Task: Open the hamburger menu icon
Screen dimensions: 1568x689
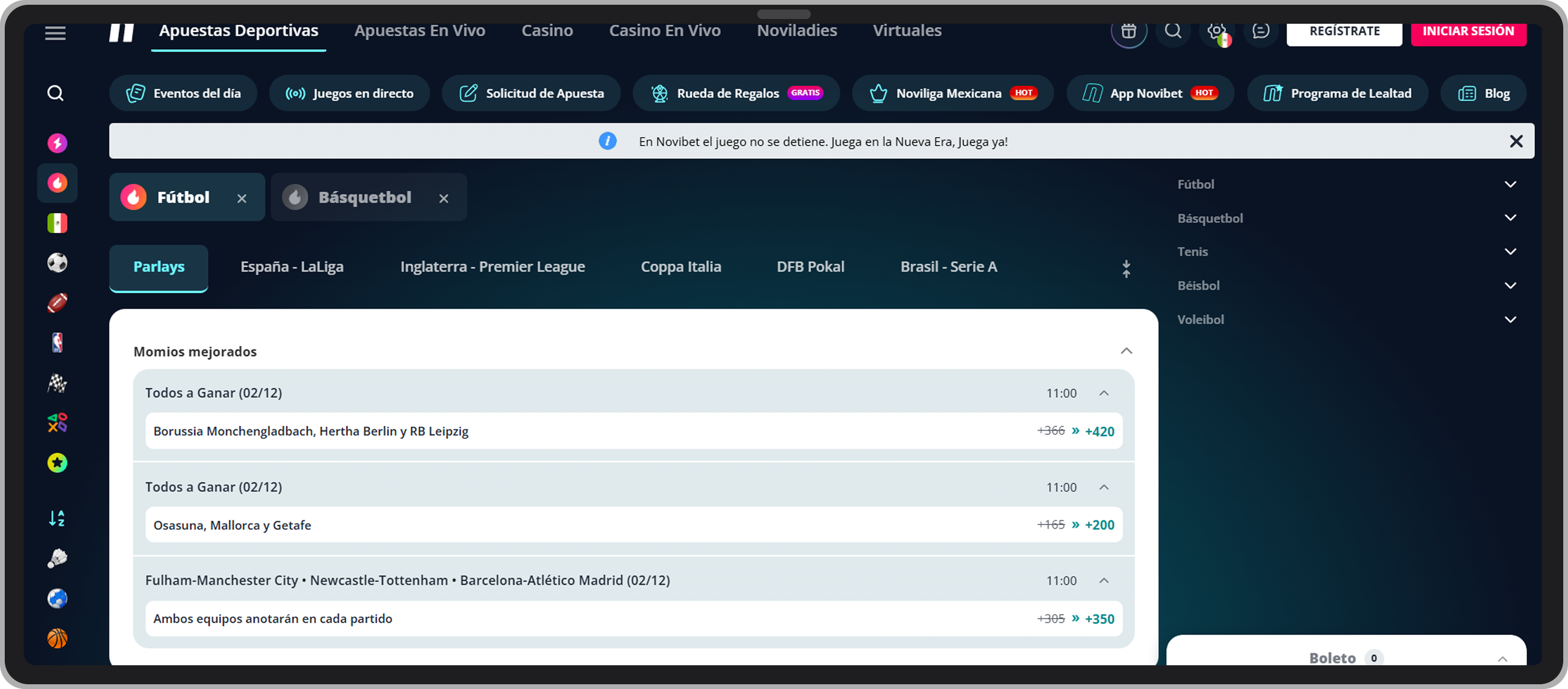Action: (55, 33)
